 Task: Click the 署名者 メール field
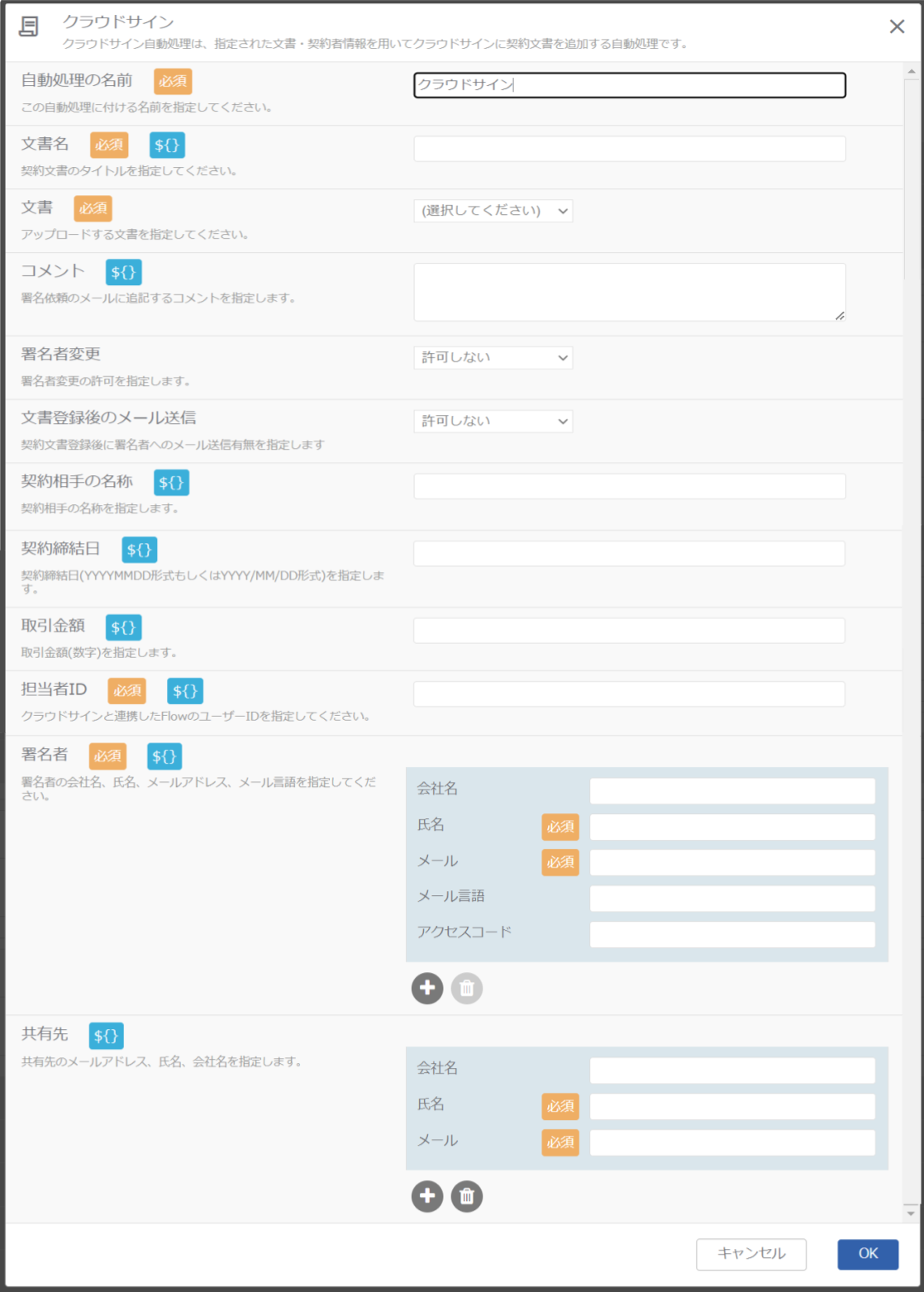[732, 862]
